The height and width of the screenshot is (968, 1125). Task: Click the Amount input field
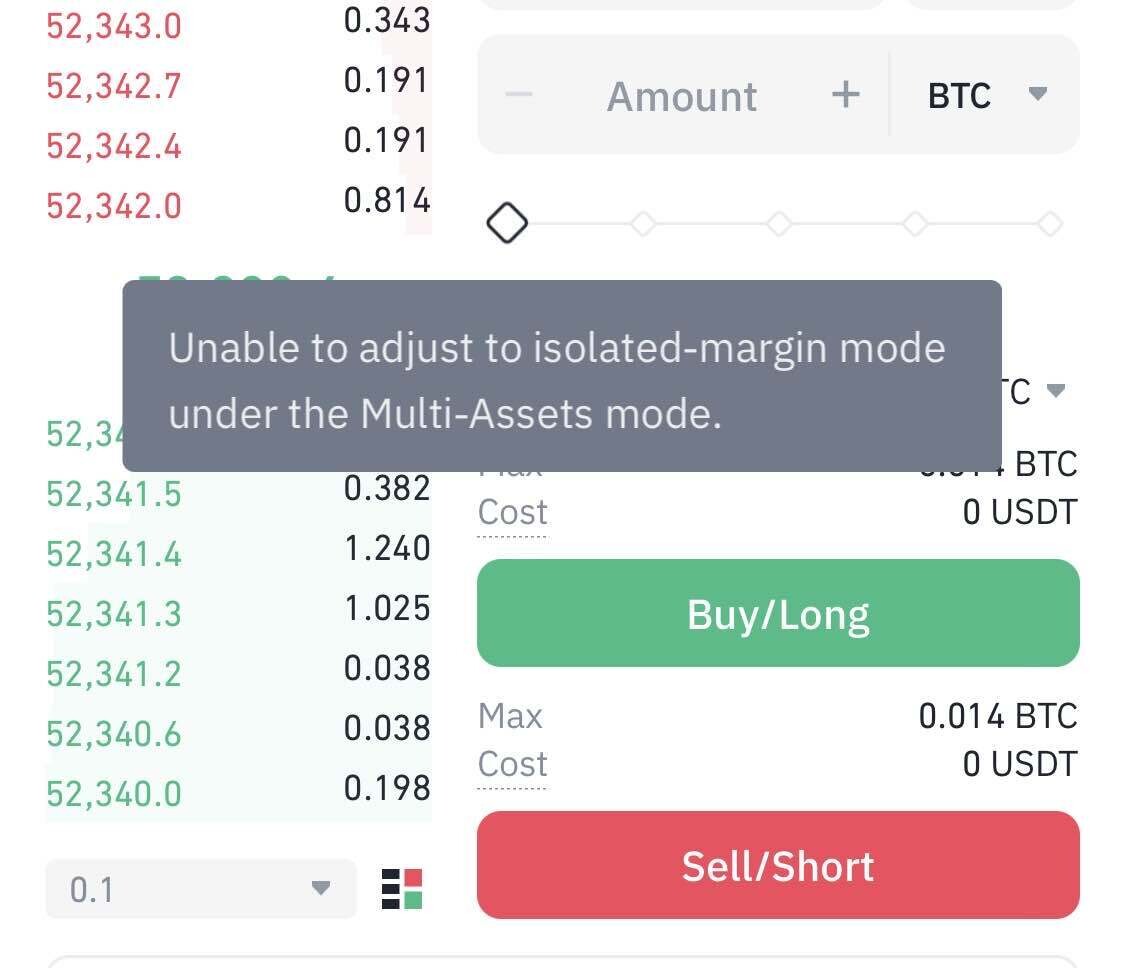pyautogui.click(x=682, y=96)
